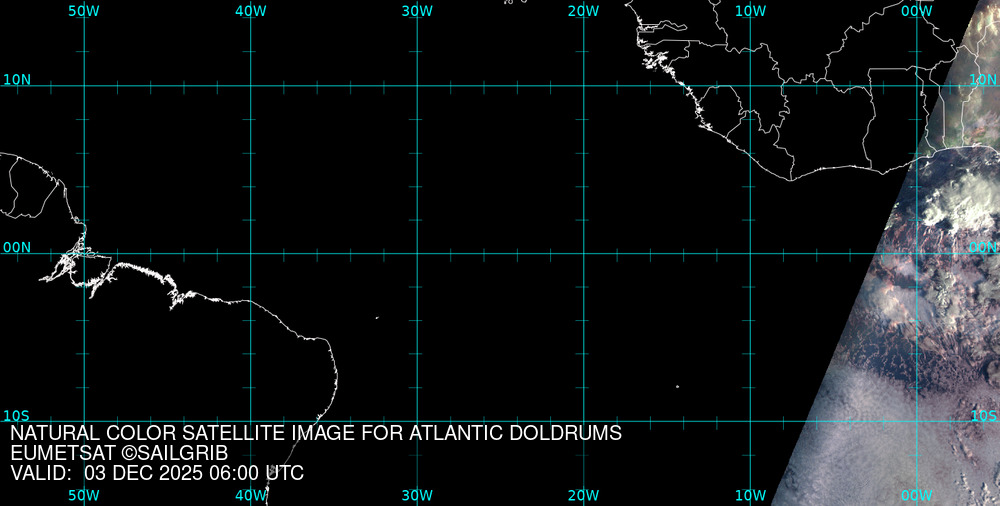Click the bottom 20W longitude label
1000x506 pixels.
pyautogui.click(x=583, y=495)
